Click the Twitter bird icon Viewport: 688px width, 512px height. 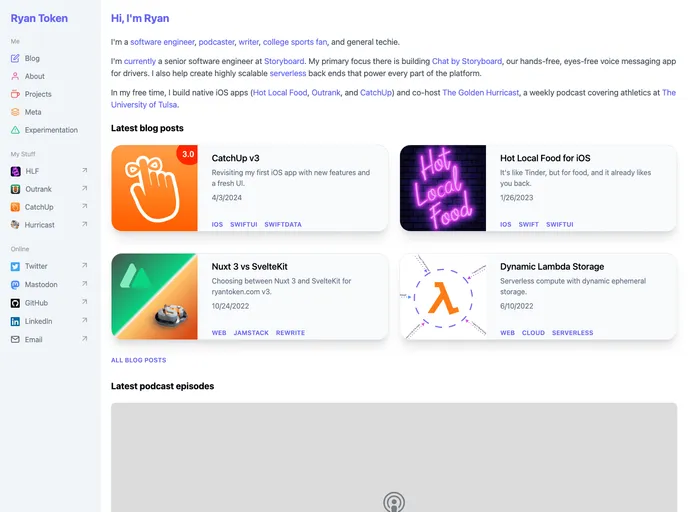15,266
